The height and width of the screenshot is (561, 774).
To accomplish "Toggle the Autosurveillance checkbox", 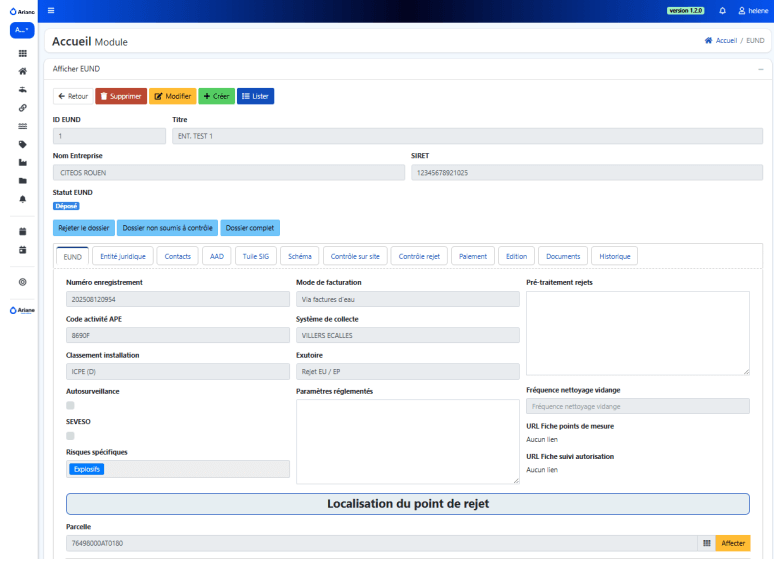I will [x=70, y=406].
